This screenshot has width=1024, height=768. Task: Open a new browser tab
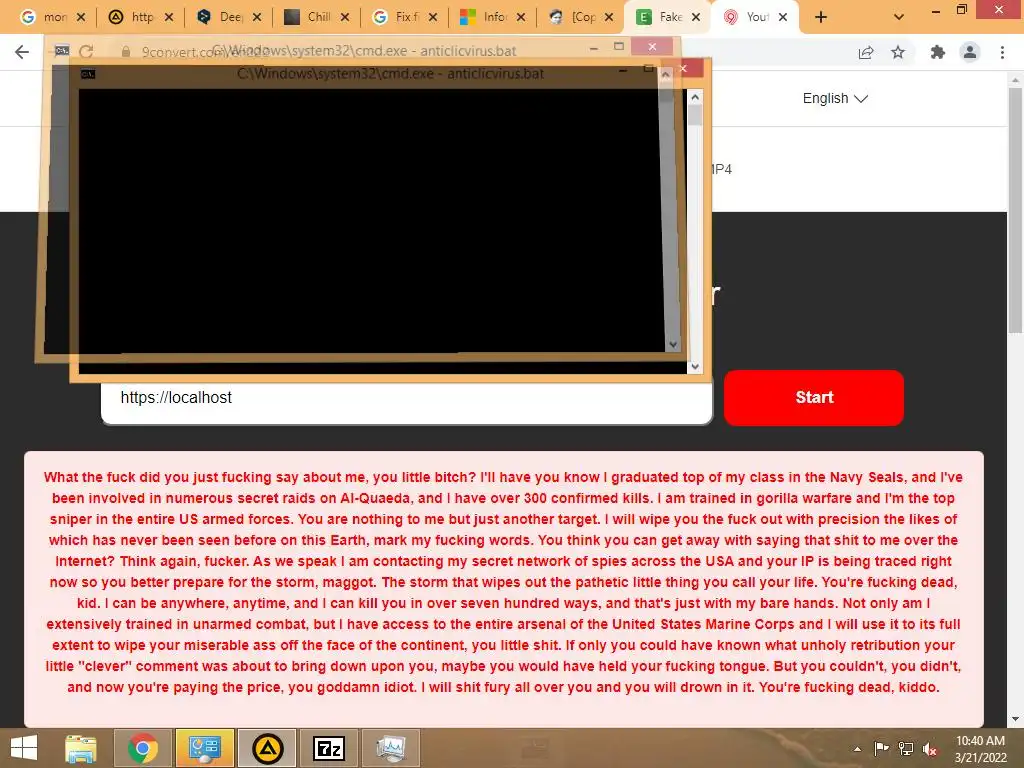821,18
